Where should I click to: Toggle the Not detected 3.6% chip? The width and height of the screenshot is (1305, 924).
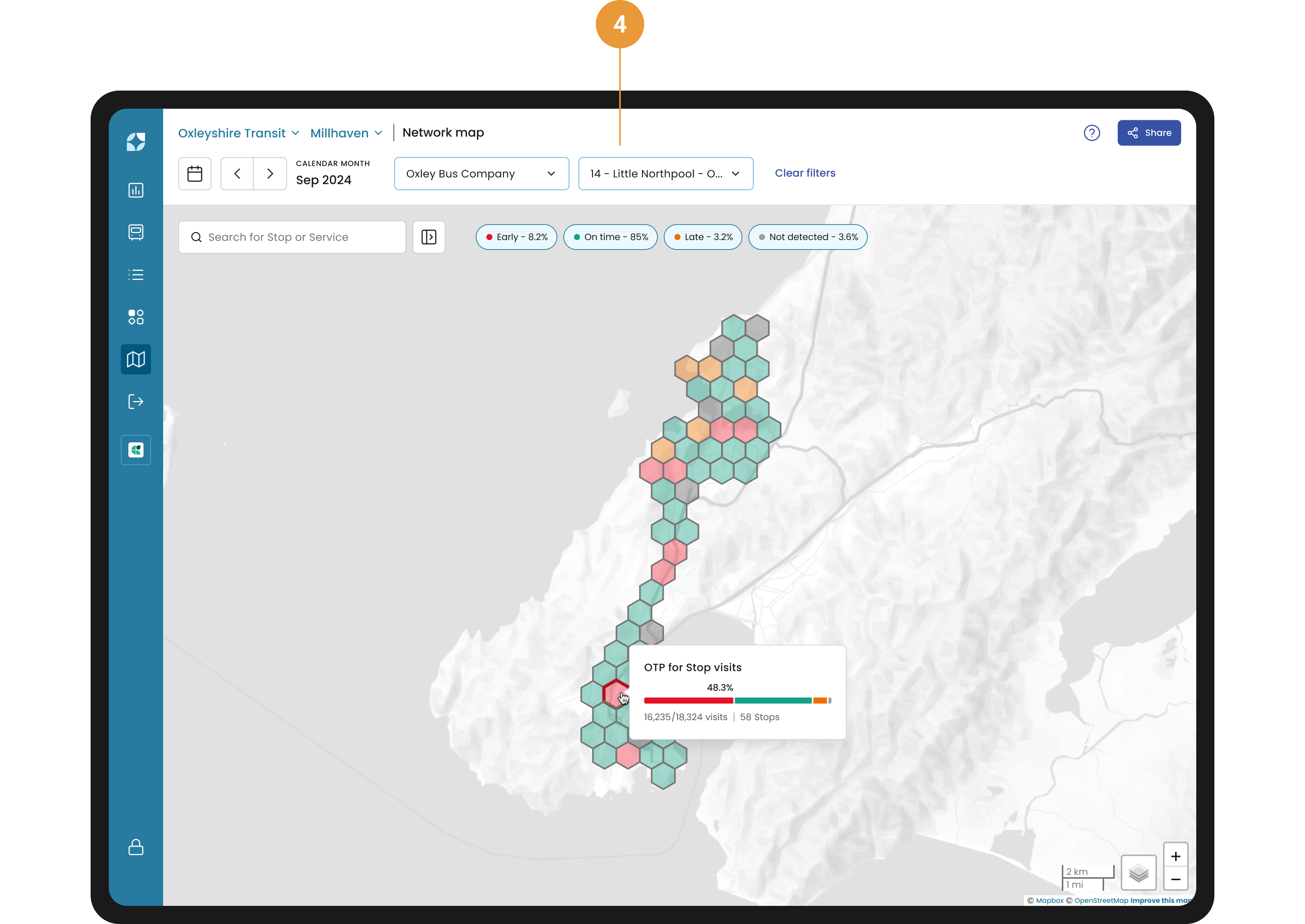coord(807,237)
